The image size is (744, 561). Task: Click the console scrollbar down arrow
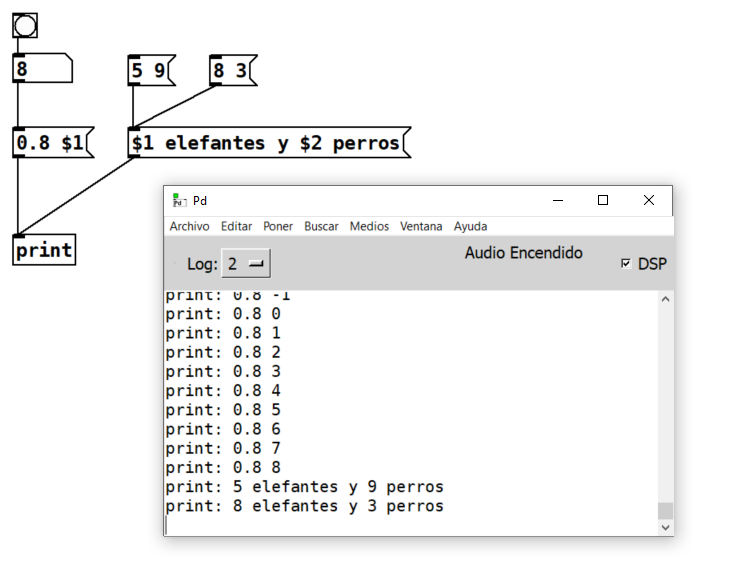point(665,527)
